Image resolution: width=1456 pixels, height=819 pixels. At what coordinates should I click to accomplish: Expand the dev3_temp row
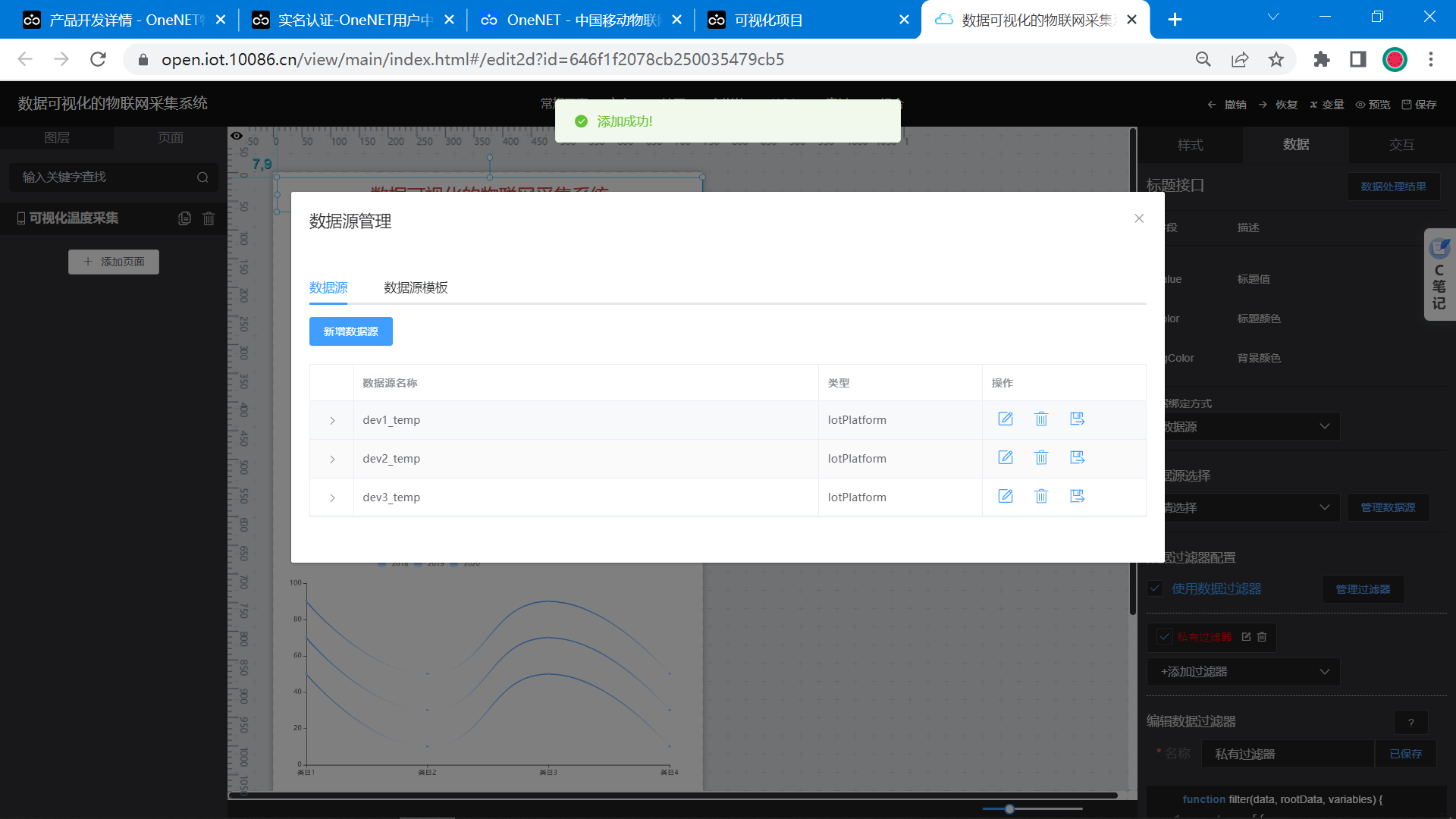332,497
